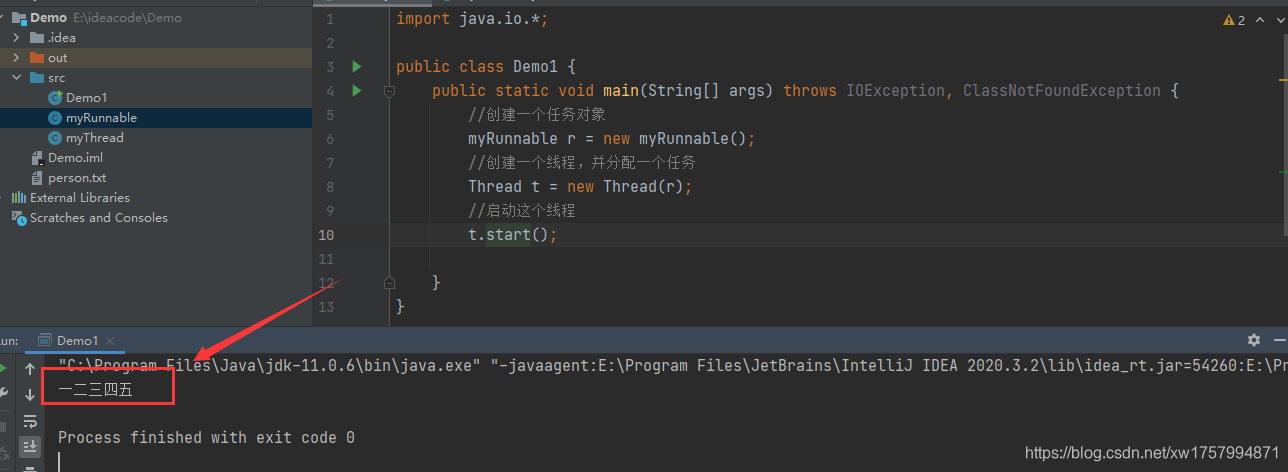Image resolution: width=1288 pixels, height=472 pixels.
Task: Open the Run panel settings gear
Action: (x=1254, y=340)
